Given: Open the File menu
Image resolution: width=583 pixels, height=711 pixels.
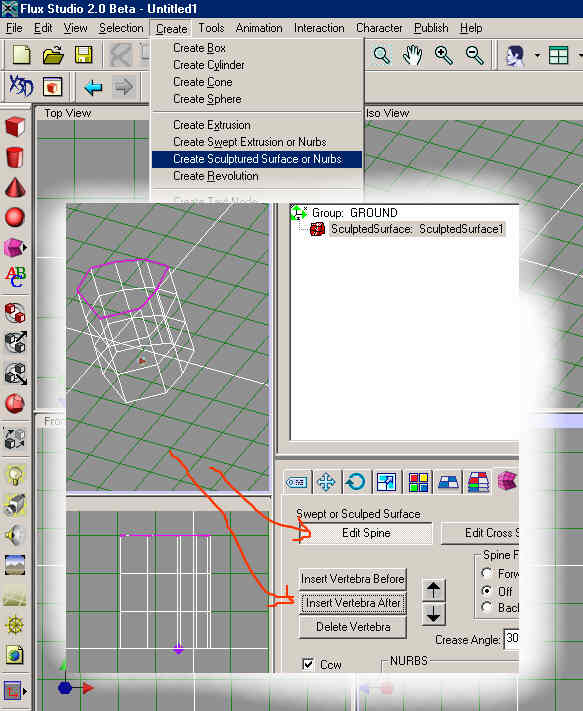Looking at the screenshot, I should (x=14, y=28).
